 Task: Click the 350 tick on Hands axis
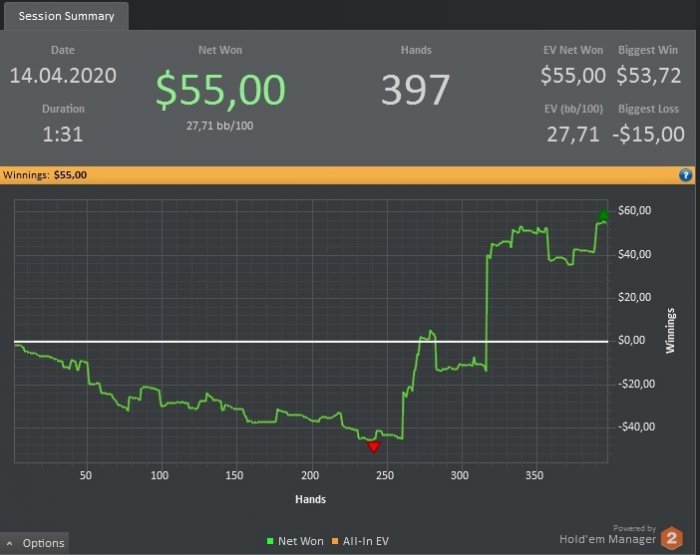pyautogui.click(x=534, y=476)
